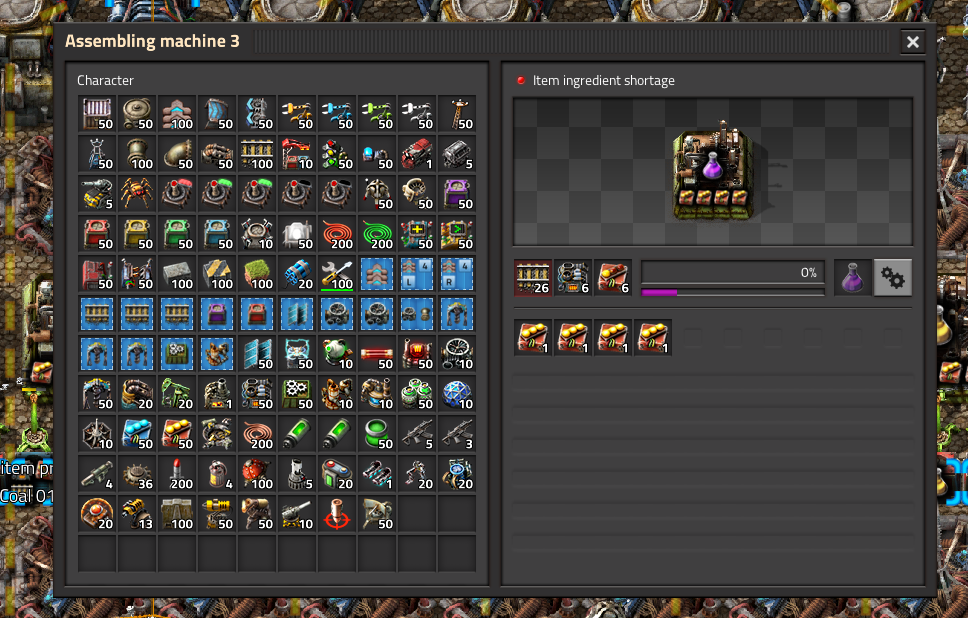Click the rail ingredient slot showing 26

pyautogui.click(x=533, y=278)
